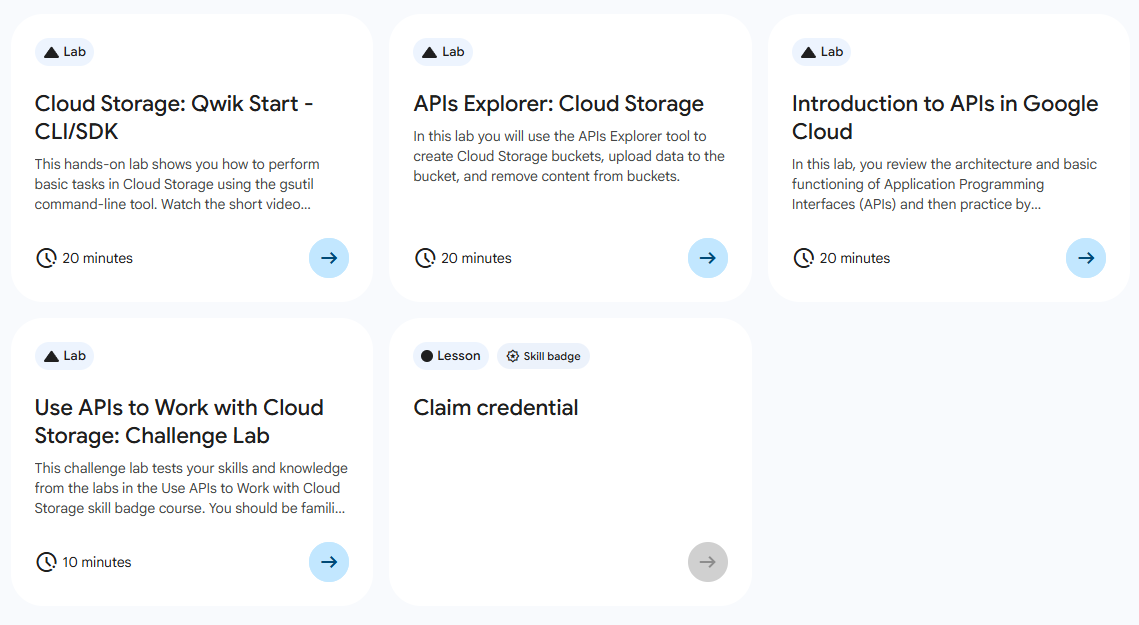Click '10 minutes' on Challenge Lab card
Screen dimensions: 1139x625
97,562
